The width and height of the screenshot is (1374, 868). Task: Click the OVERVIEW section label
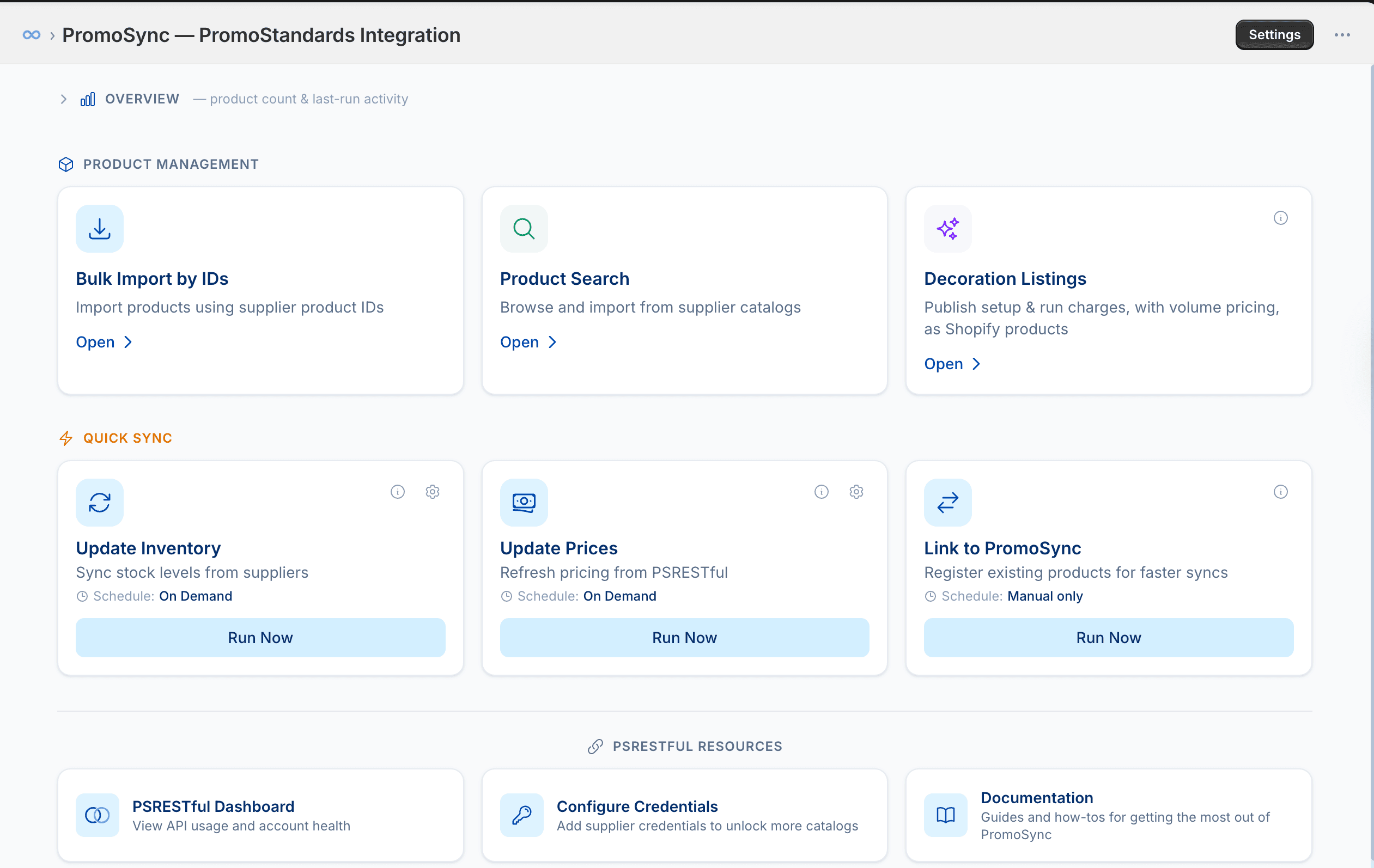coord(142,99)
